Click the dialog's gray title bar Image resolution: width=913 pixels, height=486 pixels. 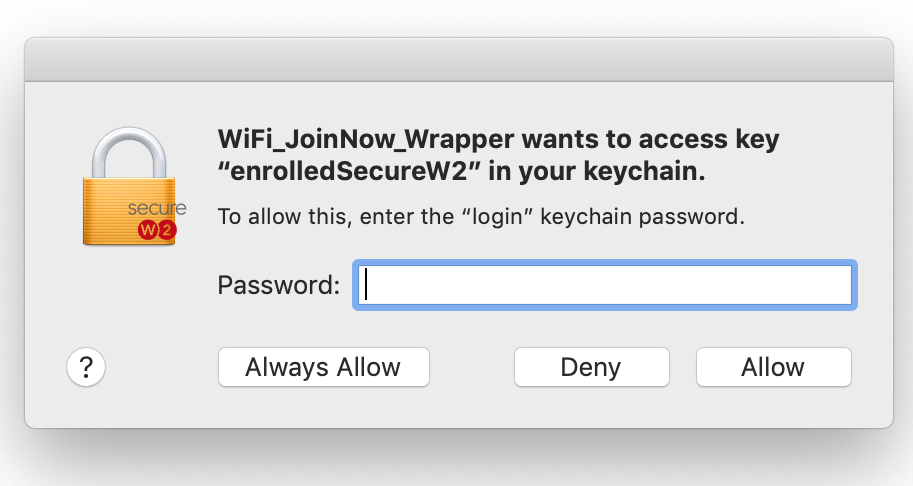coord(458,61)
